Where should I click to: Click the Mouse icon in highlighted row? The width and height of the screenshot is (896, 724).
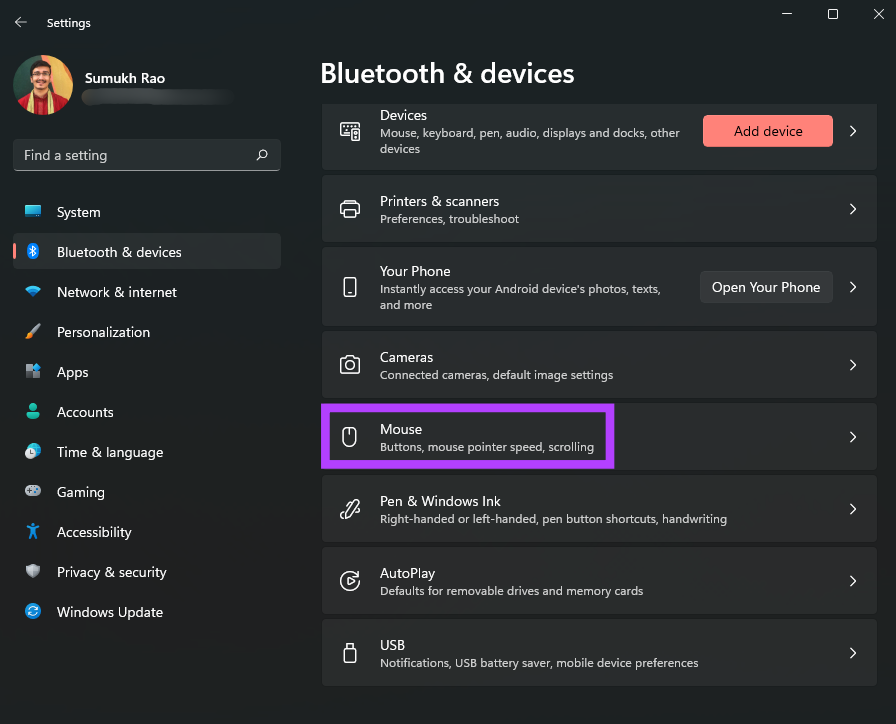point(349,436)
